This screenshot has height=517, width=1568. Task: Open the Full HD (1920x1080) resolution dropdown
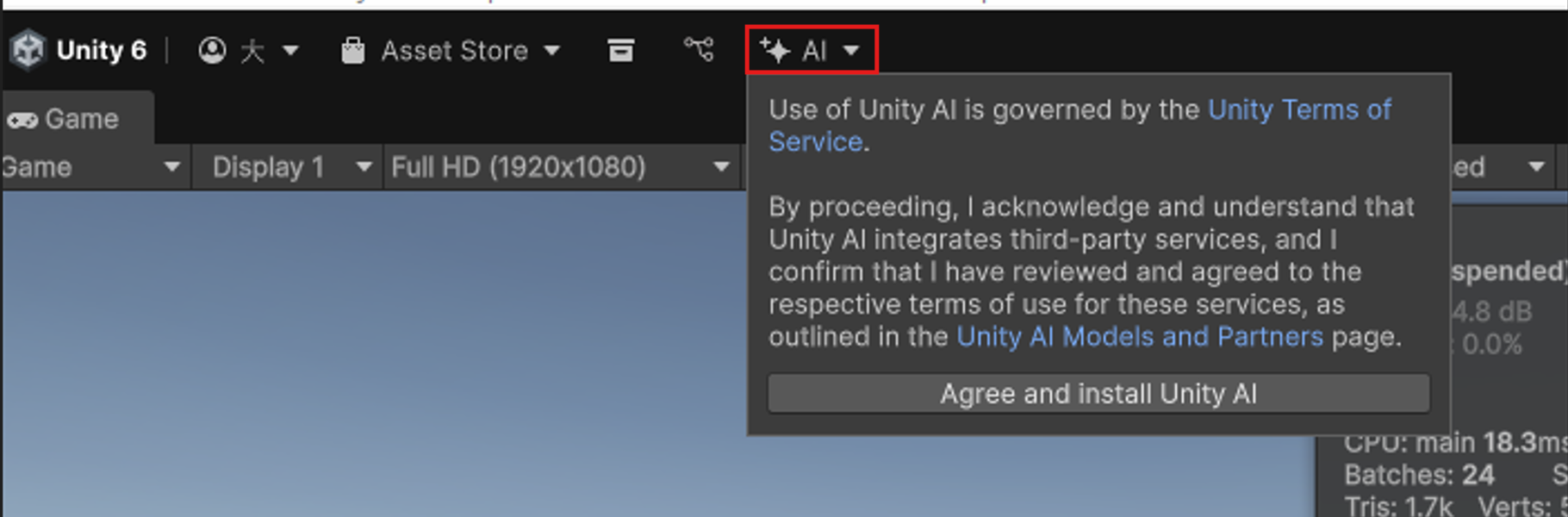point(558,167)
